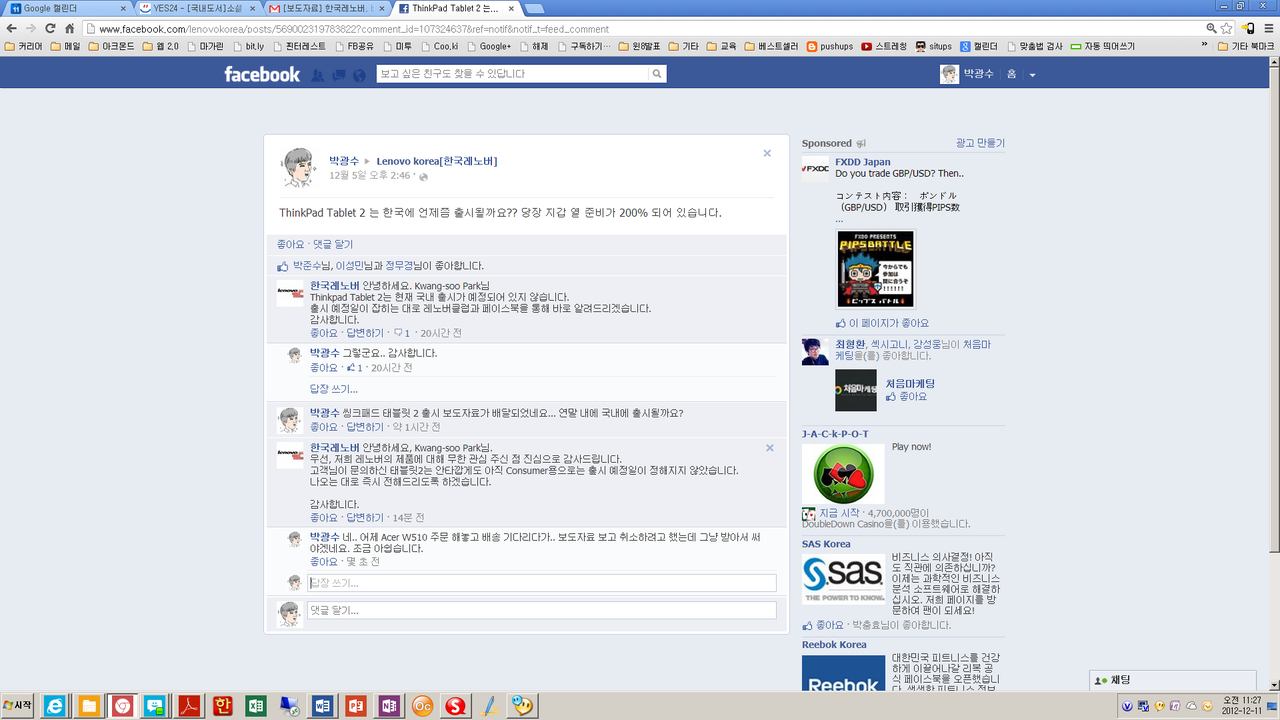Image resolution: width=1280 pixels, height=720 pixels.
Task: Click the browser forward arrow
Action: (31, 28)
